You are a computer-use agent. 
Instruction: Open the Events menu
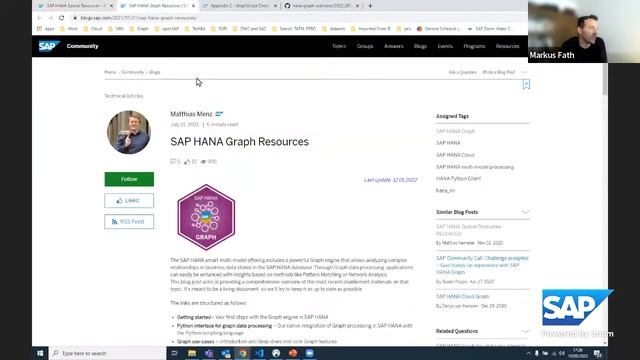(x=445, y=46)
